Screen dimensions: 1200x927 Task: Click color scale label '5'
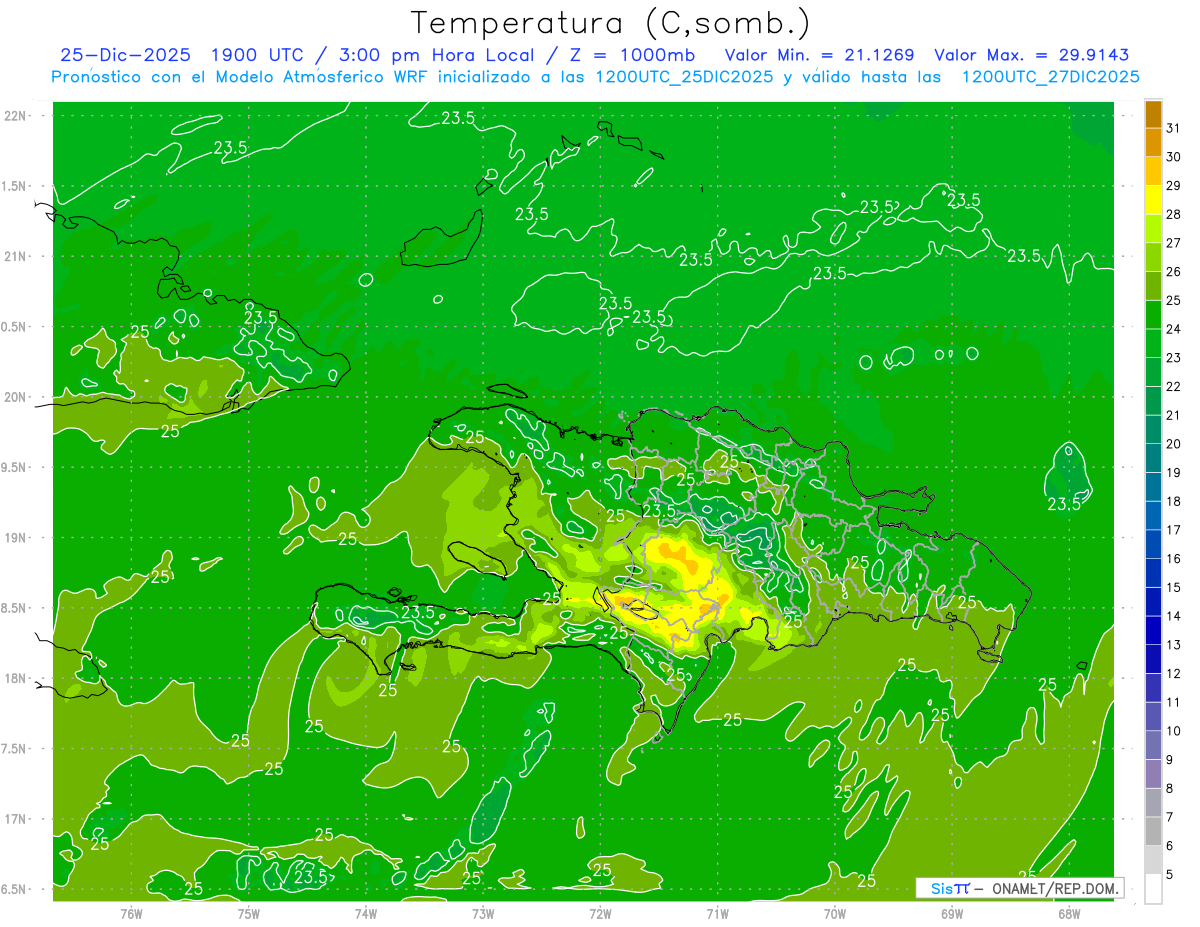(1170, 875)
